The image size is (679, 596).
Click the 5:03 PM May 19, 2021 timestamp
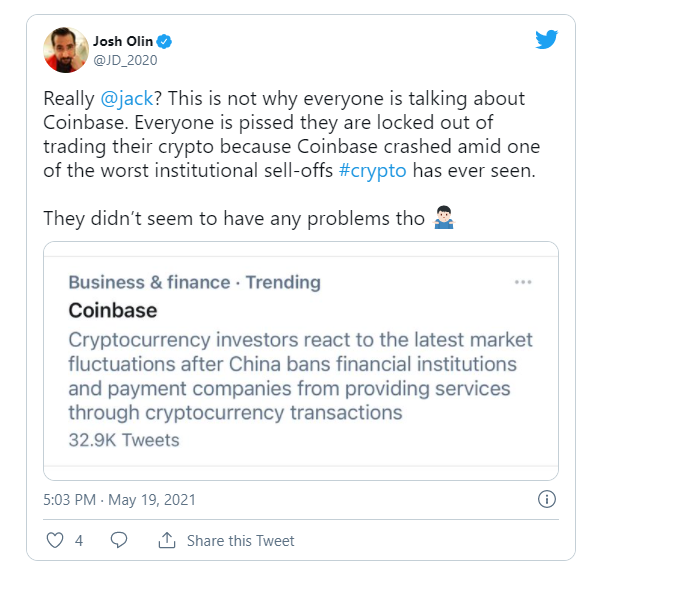click(x=120, y=499)
